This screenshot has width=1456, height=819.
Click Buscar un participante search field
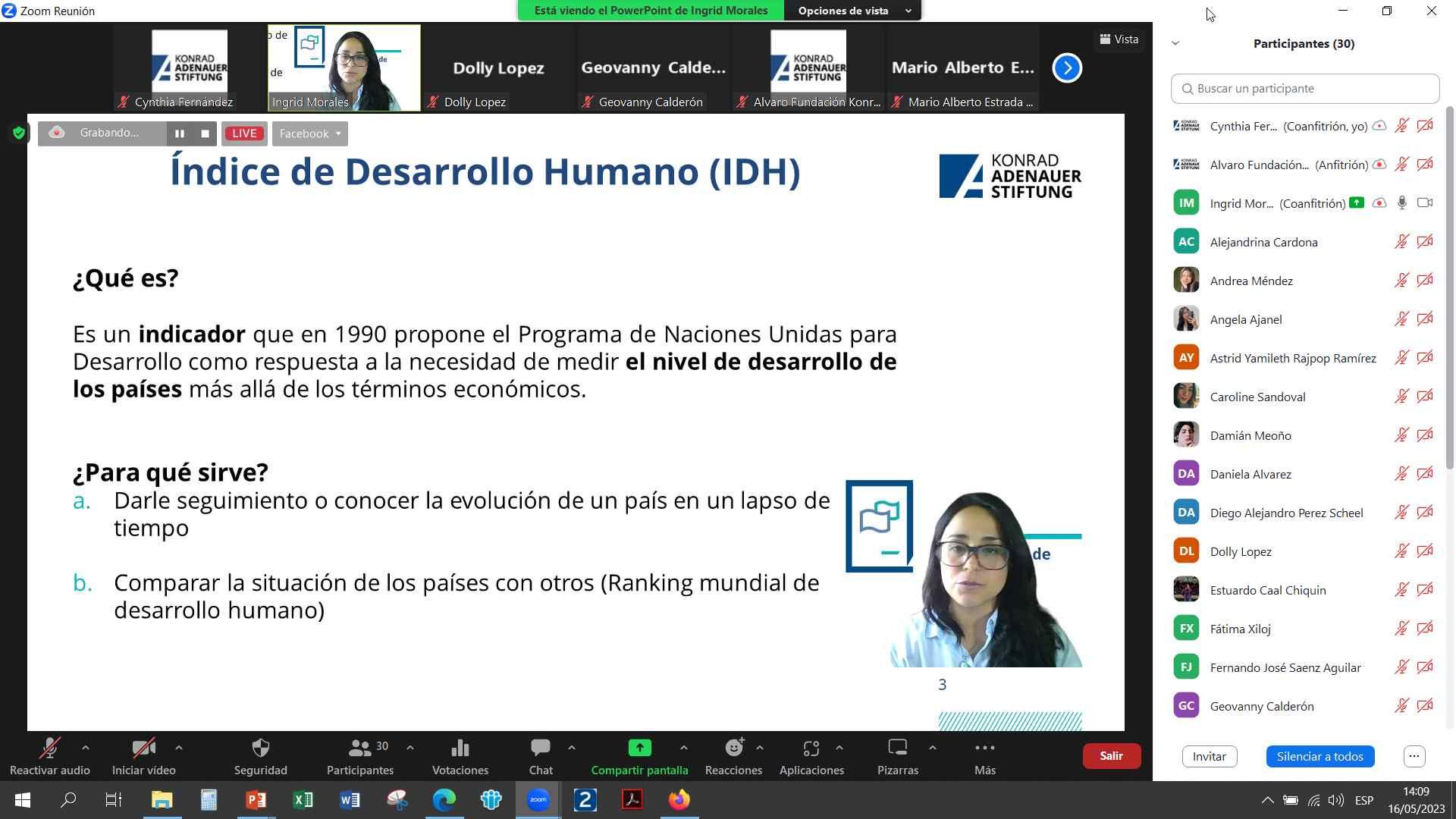1305,89
